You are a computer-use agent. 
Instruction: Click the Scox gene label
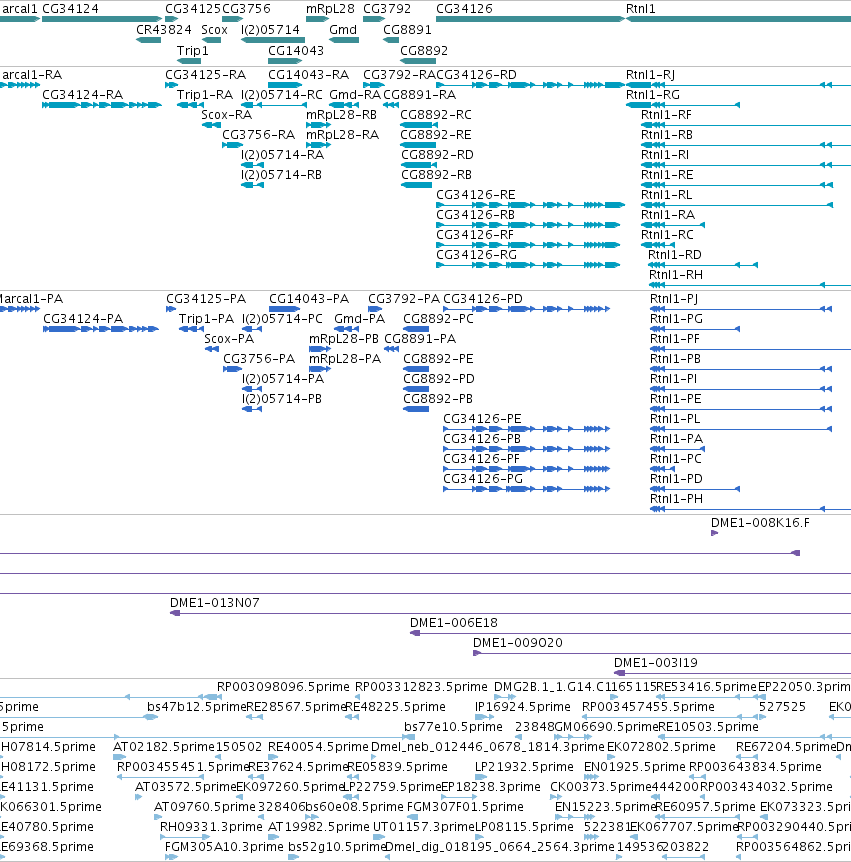[214, 30]
